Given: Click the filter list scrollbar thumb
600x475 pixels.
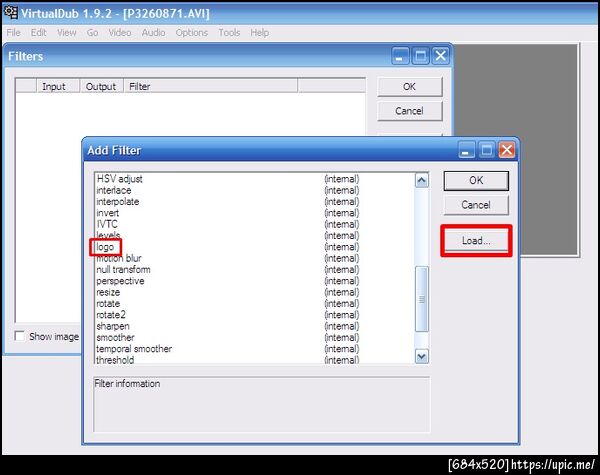Looking at the screenshot, I should point(422,299).
